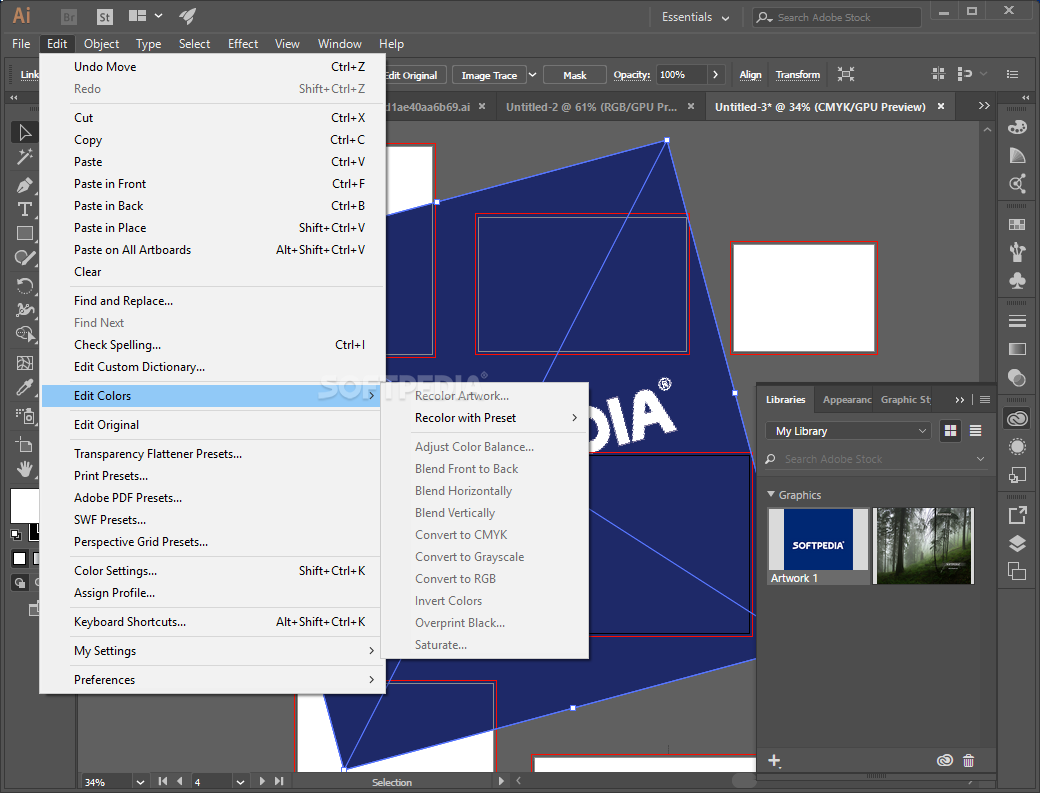
Task: Click the Opacity 100% value field
Action: (681, 75)
